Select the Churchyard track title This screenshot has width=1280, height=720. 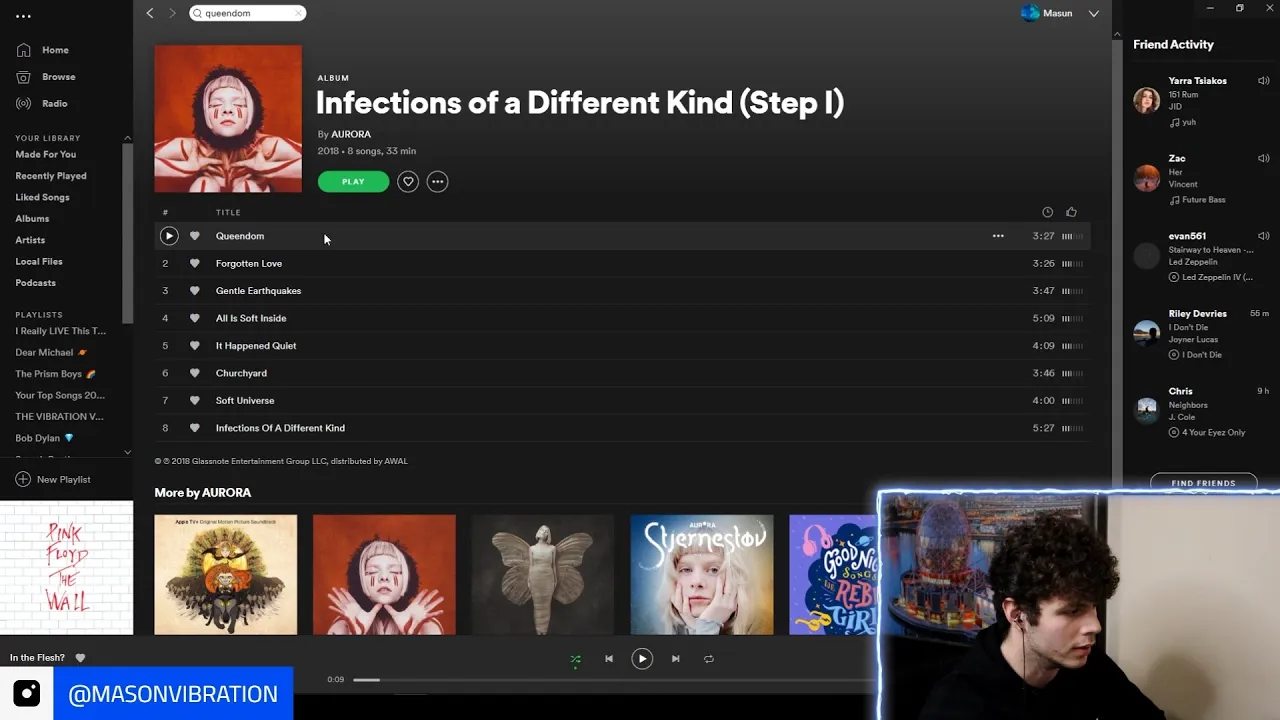pos(241,373)
